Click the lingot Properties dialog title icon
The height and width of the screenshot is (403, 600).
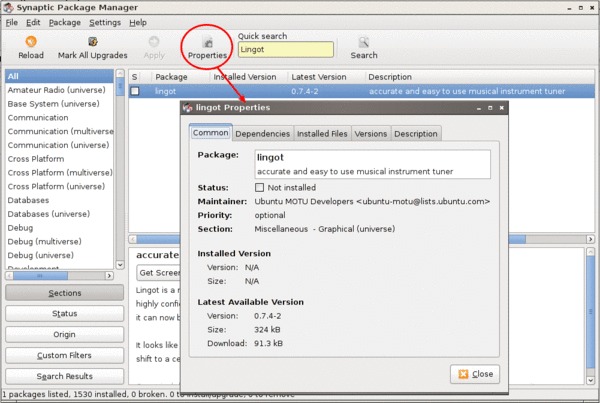(187, 107)
